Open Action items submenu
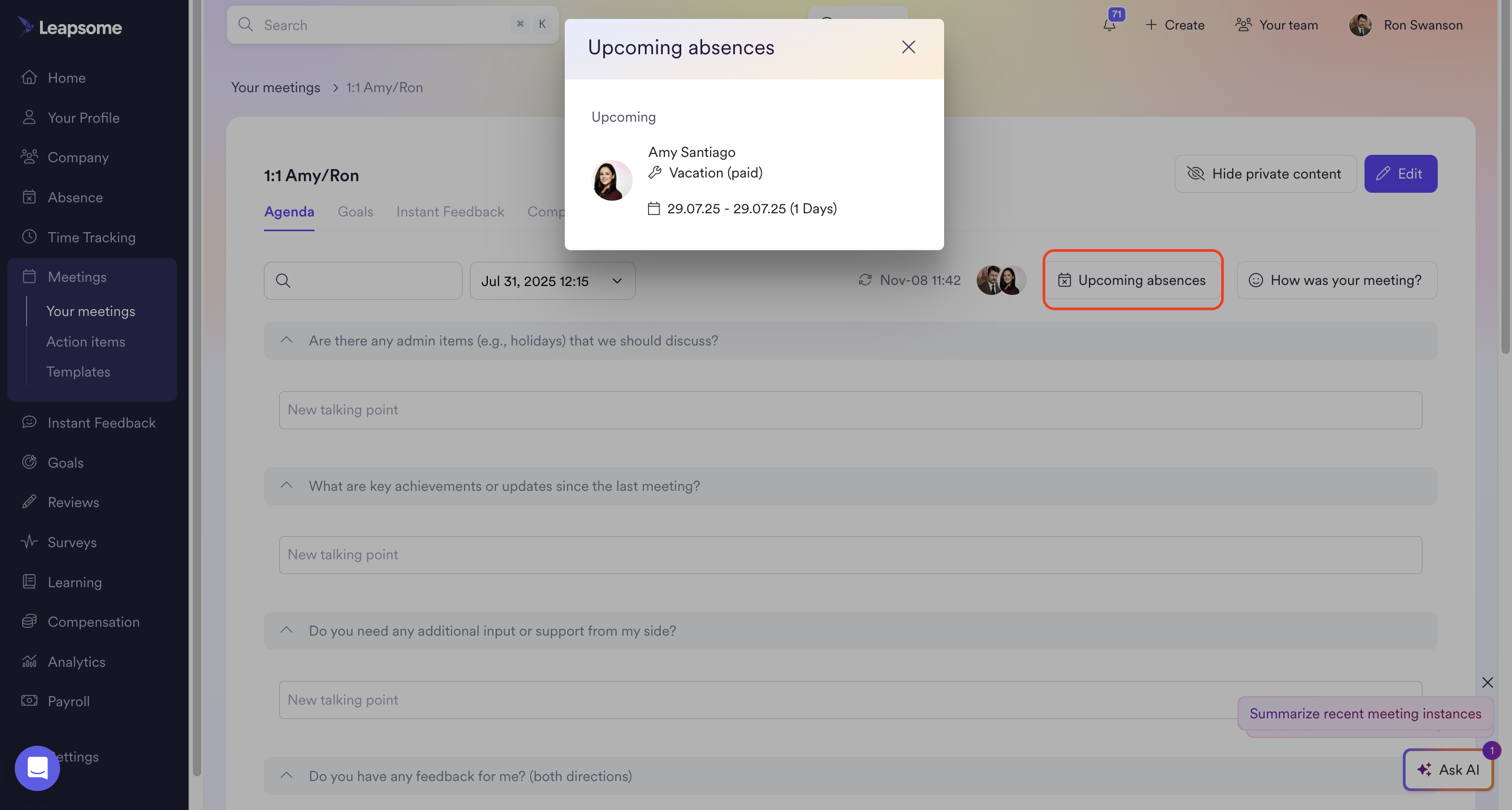 click(86, 342)
